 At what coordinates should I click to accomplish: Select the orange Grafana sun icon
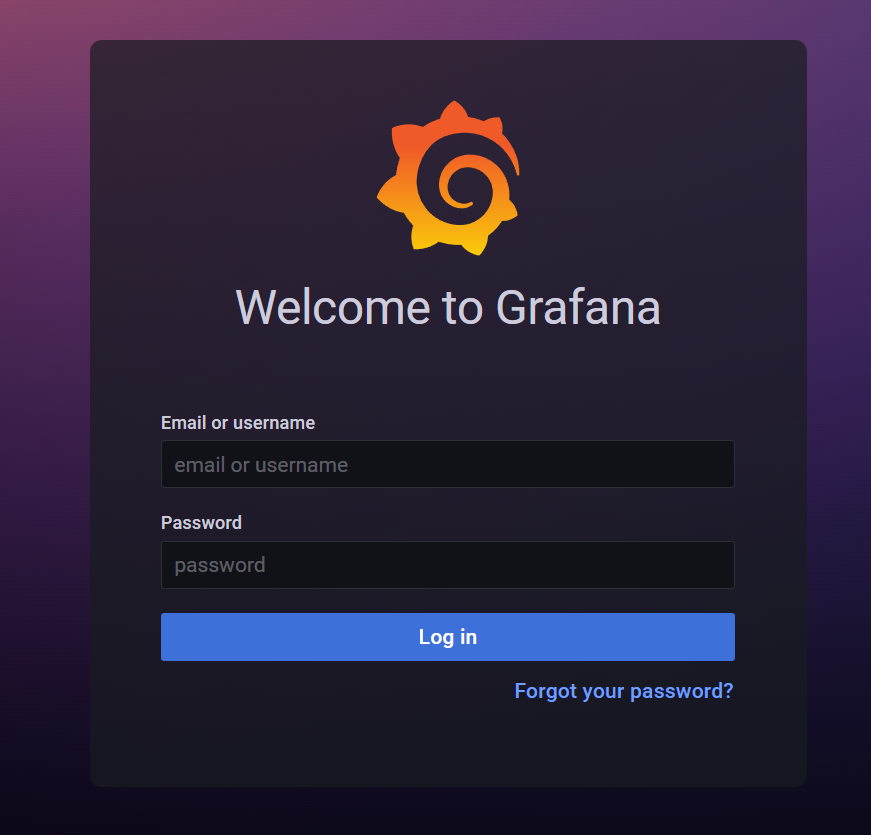[x=448, y=178]
